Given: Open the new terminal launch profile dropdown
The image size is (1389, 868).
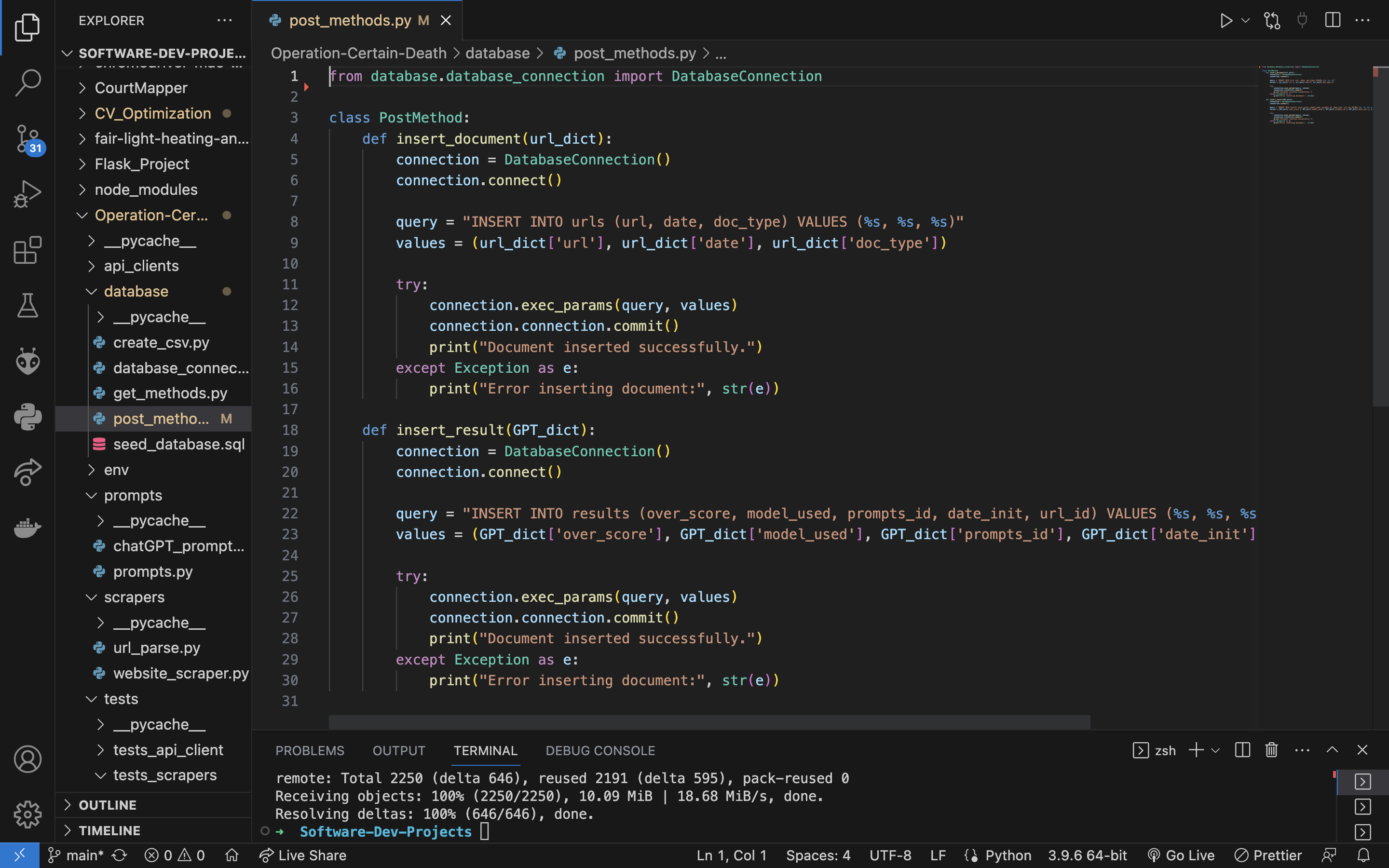Looking at the screenshot, I should [x=1216, y=750].
